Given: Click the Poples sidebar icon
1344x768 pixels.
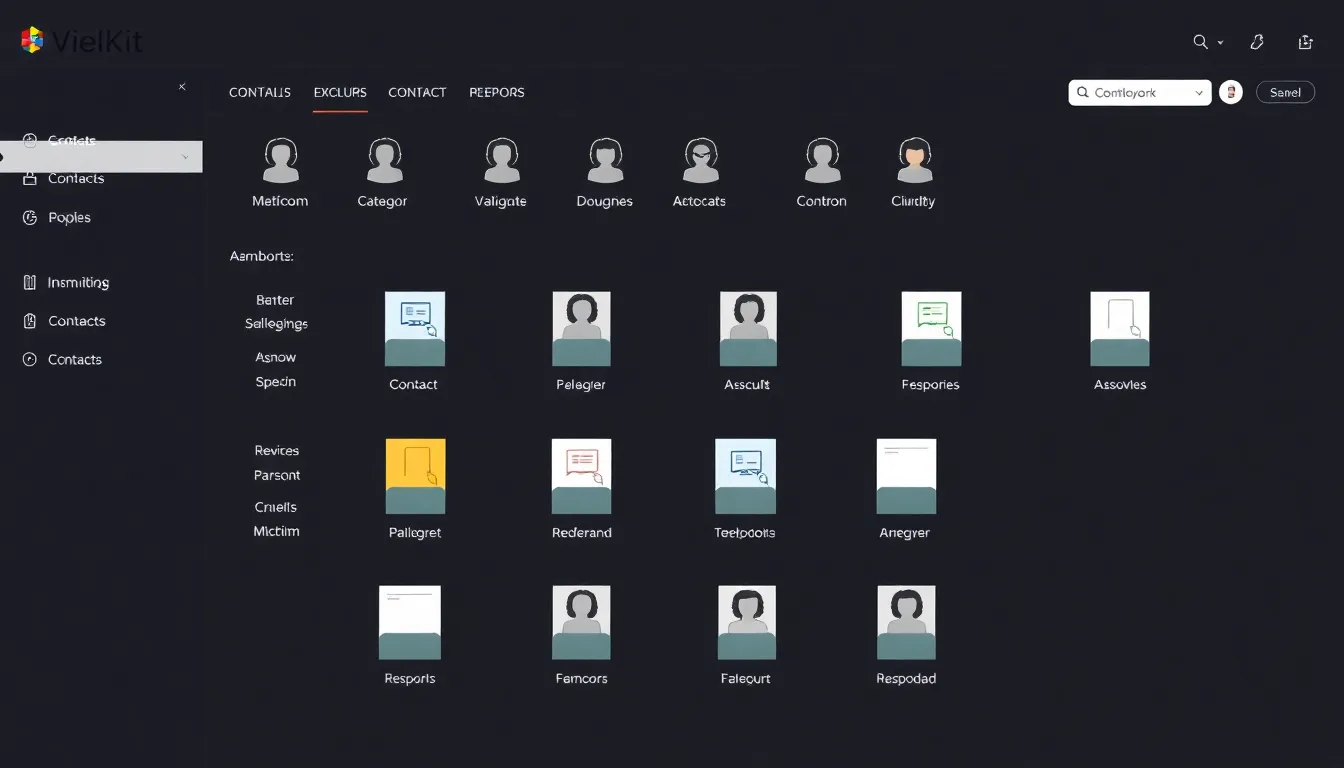Looking at the screenshot, I should click(x=30, y=218).
